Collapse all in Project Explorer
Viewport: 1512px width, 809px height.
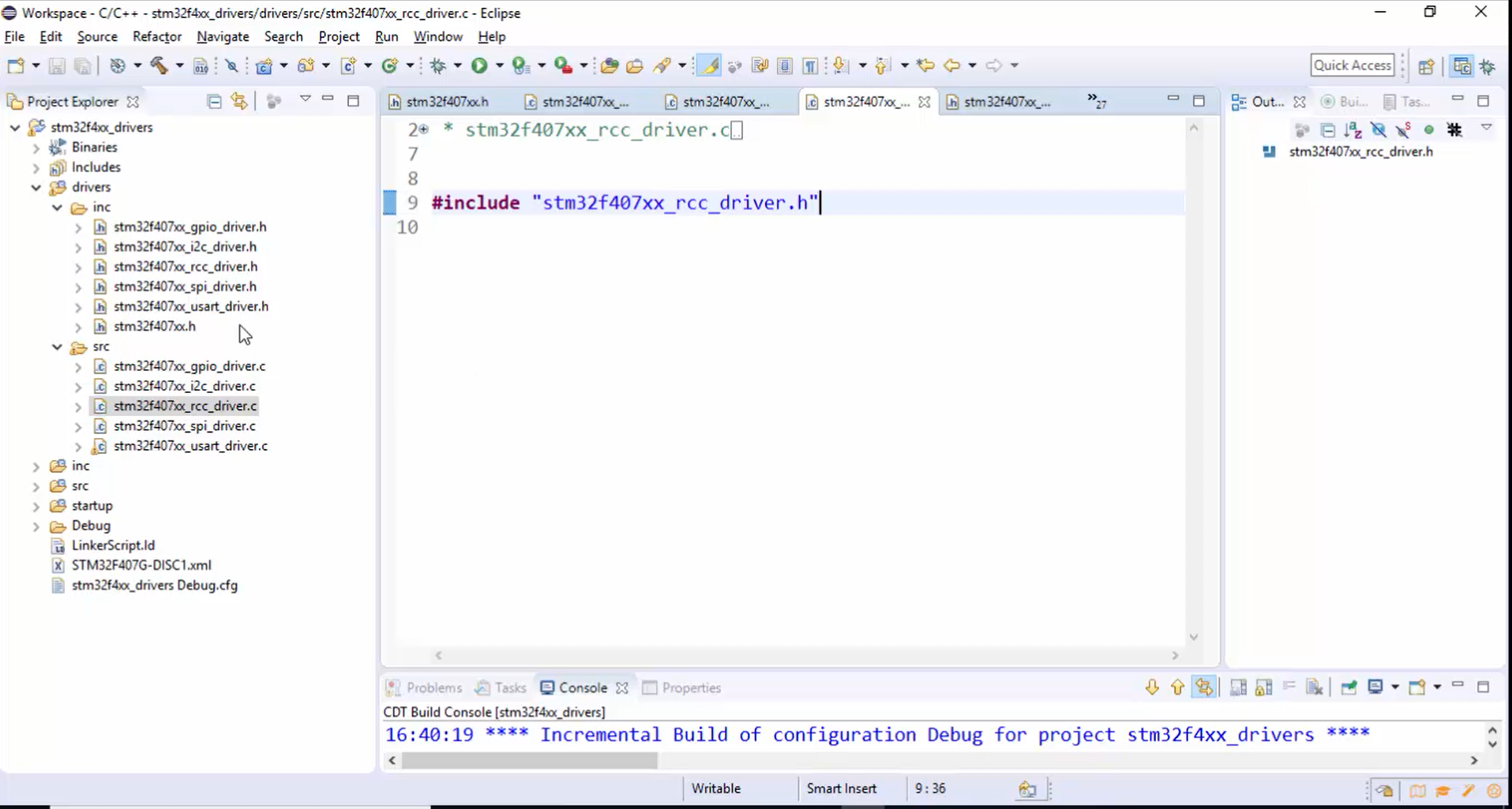pos(214,101)
